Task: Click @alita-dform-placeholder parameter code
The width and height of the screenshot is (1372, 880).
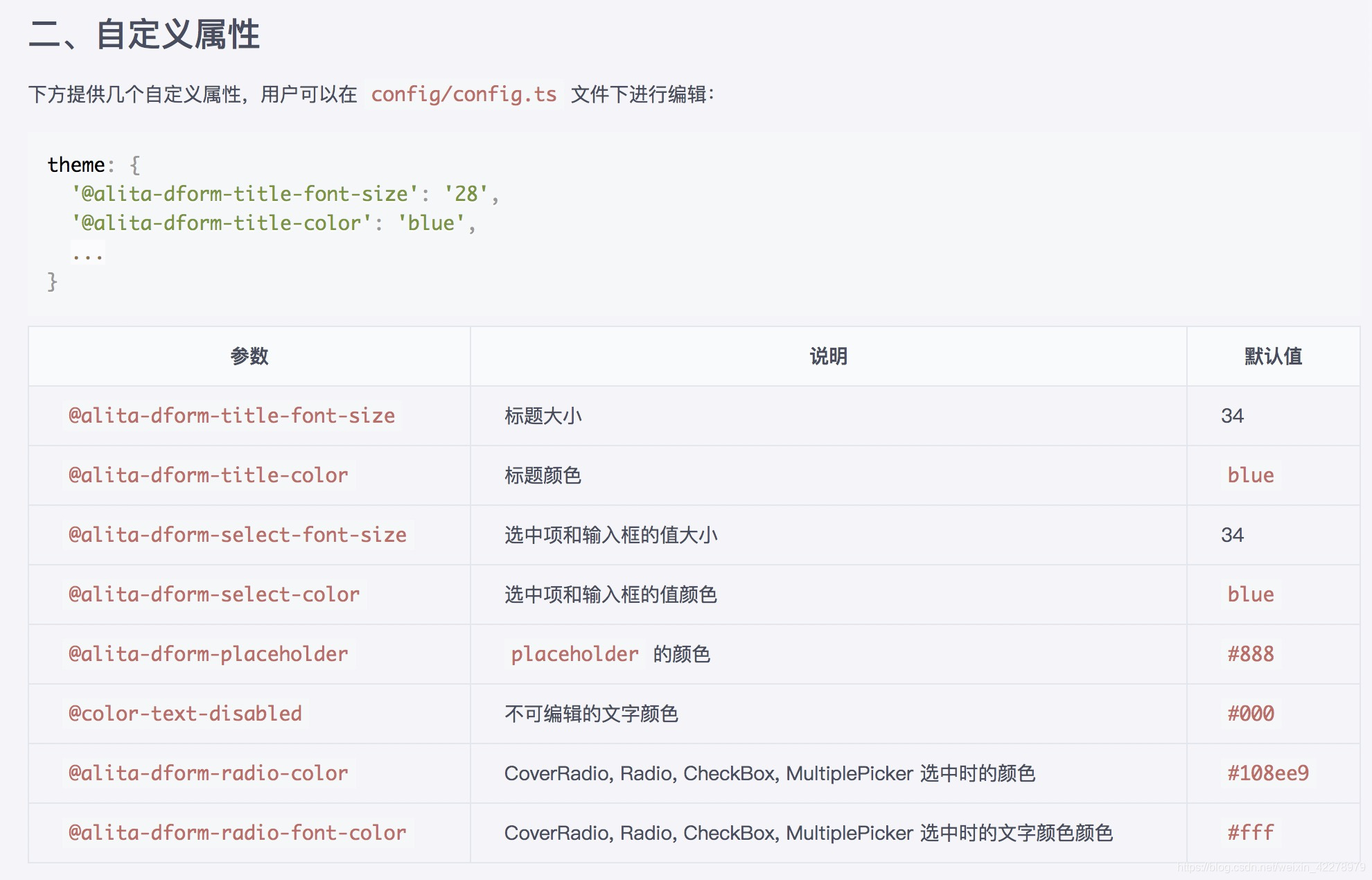Action: pos(208,654)
